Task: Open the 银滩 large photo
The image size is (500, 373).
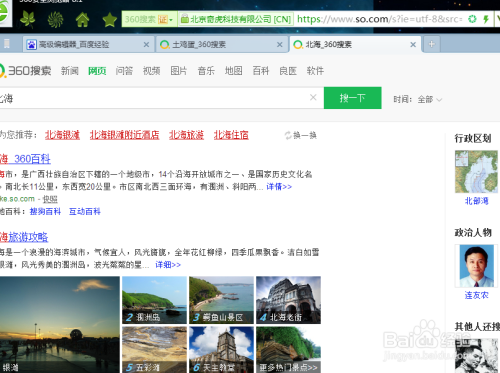Action: pyautogui.click(x=60, y=325)
